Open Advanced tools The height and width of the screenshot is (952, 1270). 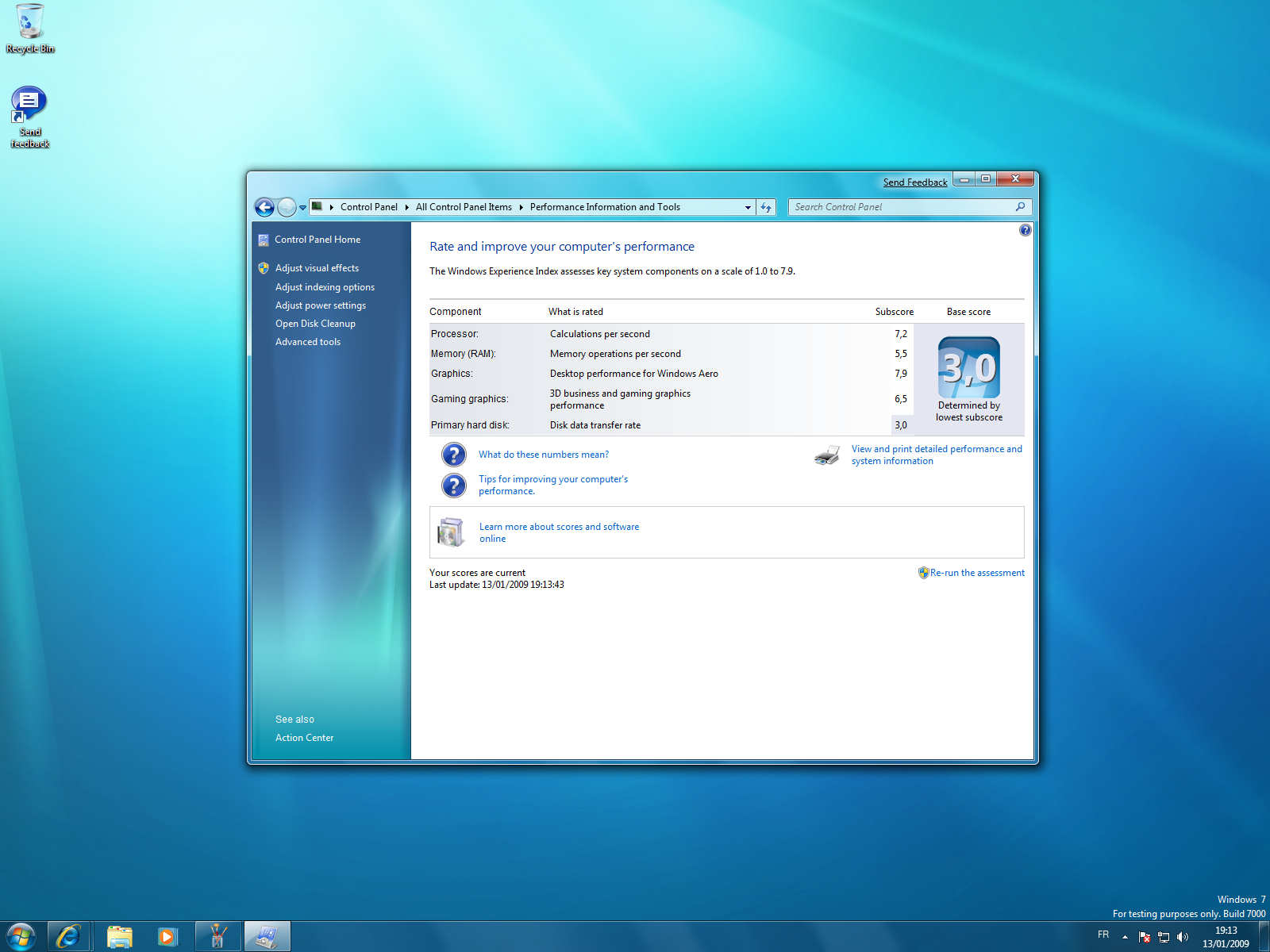pos(308,342)
